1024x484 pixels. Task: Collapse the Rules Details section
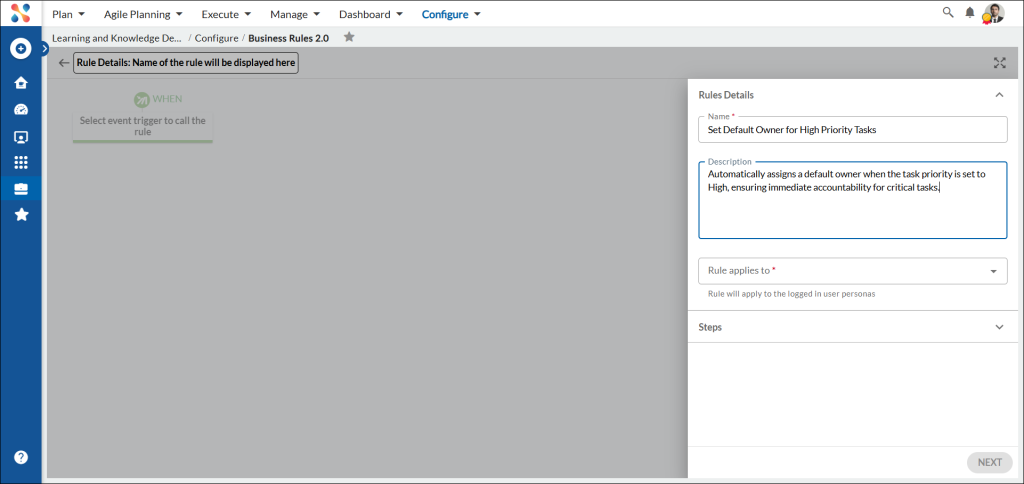pyautogui.click(x=999, y=95)
